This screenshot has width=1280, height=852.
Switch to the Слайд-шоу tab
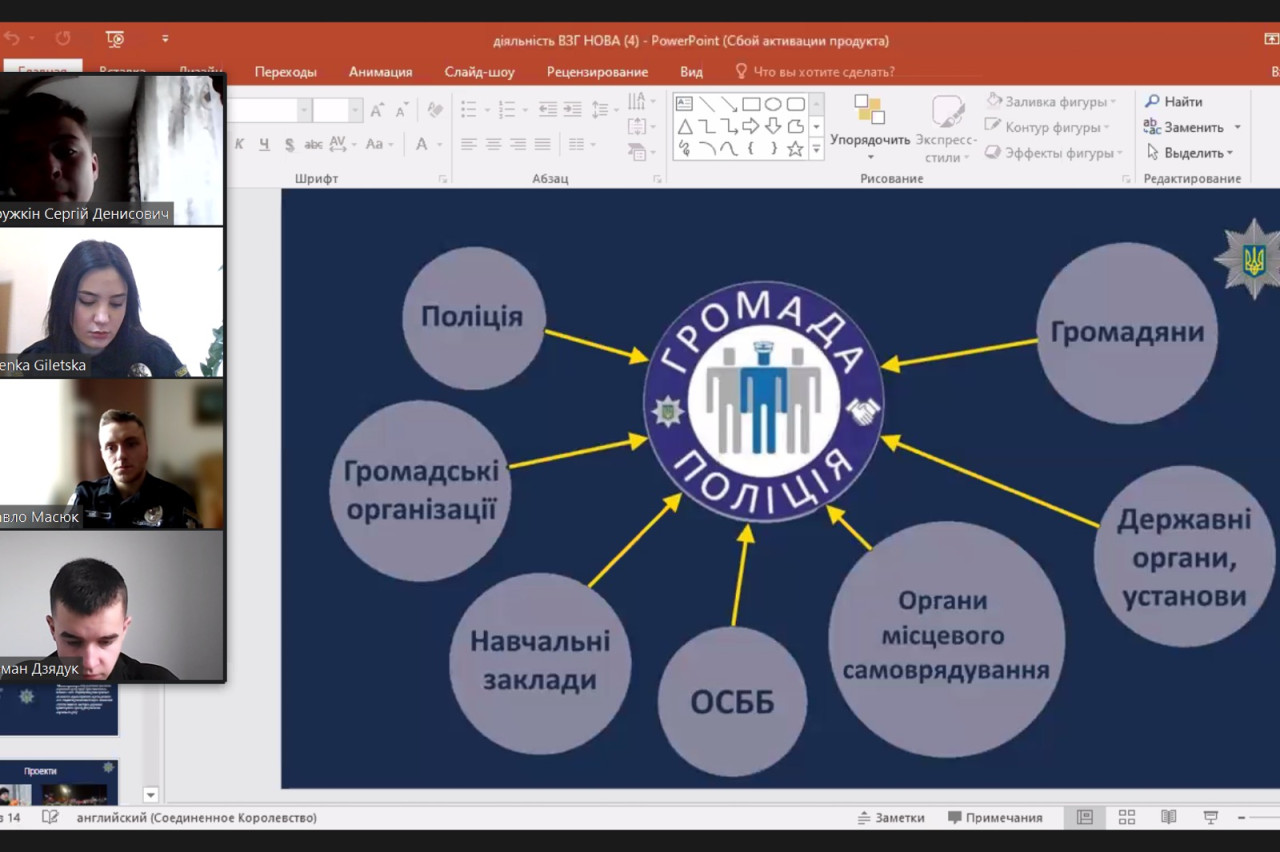click(x=480, y=72)
